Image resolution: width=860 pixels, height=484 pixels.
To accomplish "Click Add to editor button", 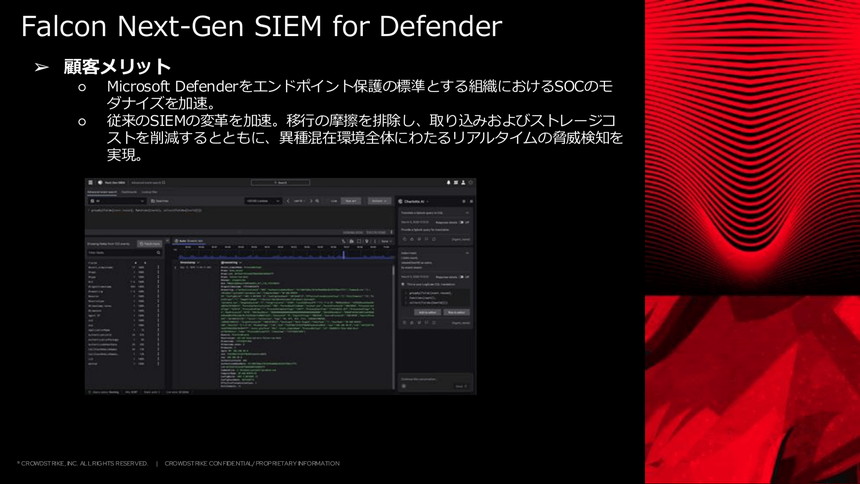I will tap(427, 312).
